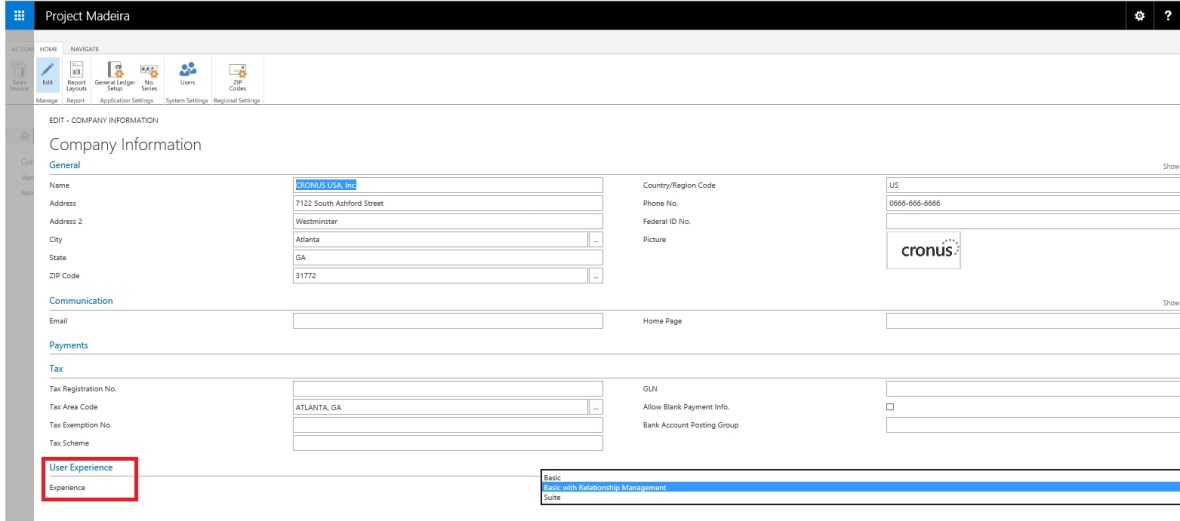
Task: Open the ZIP Code lookup button
Action: (596, 276)
